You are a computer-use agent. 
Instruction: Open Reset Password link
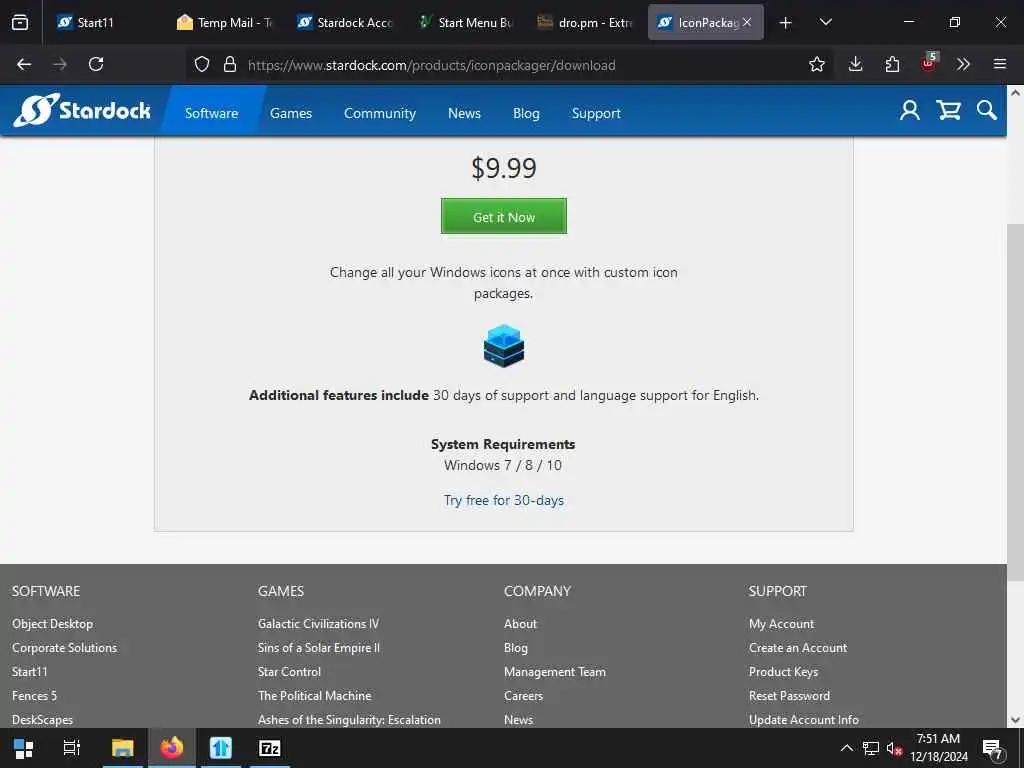(789, 696)
